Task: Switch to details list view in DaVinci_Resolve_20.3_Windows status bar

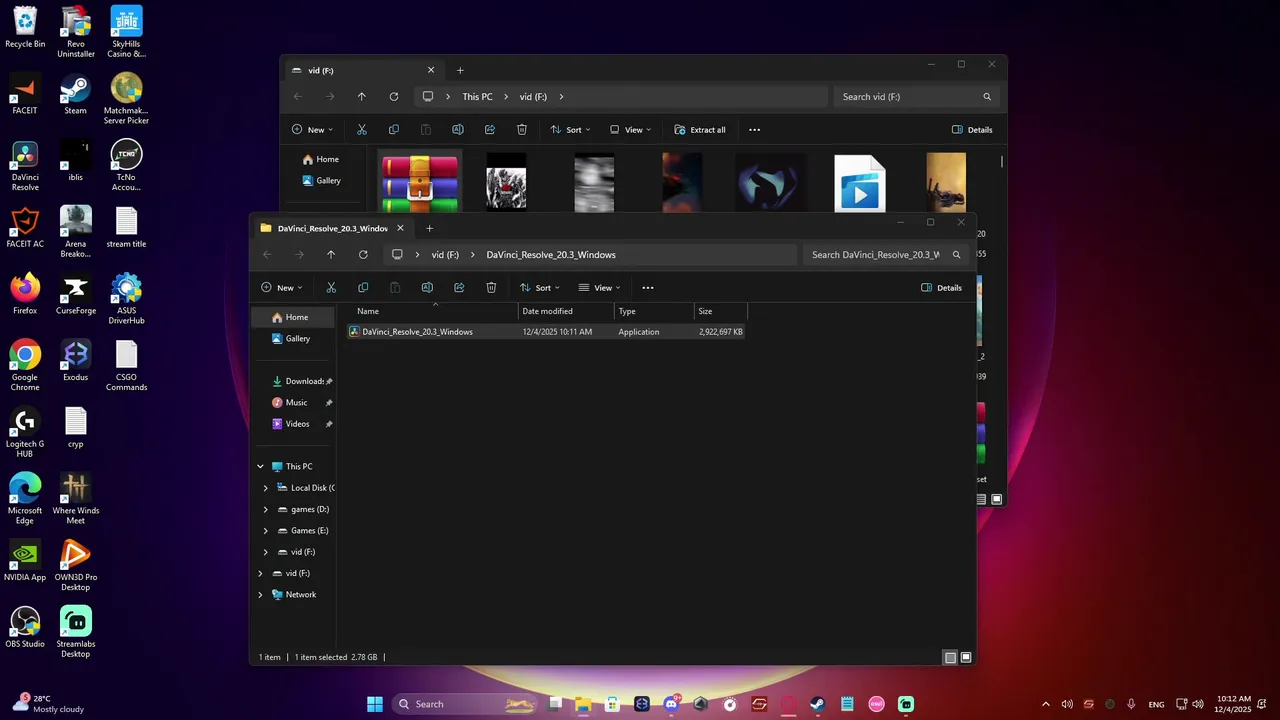Action: [950, 658]
